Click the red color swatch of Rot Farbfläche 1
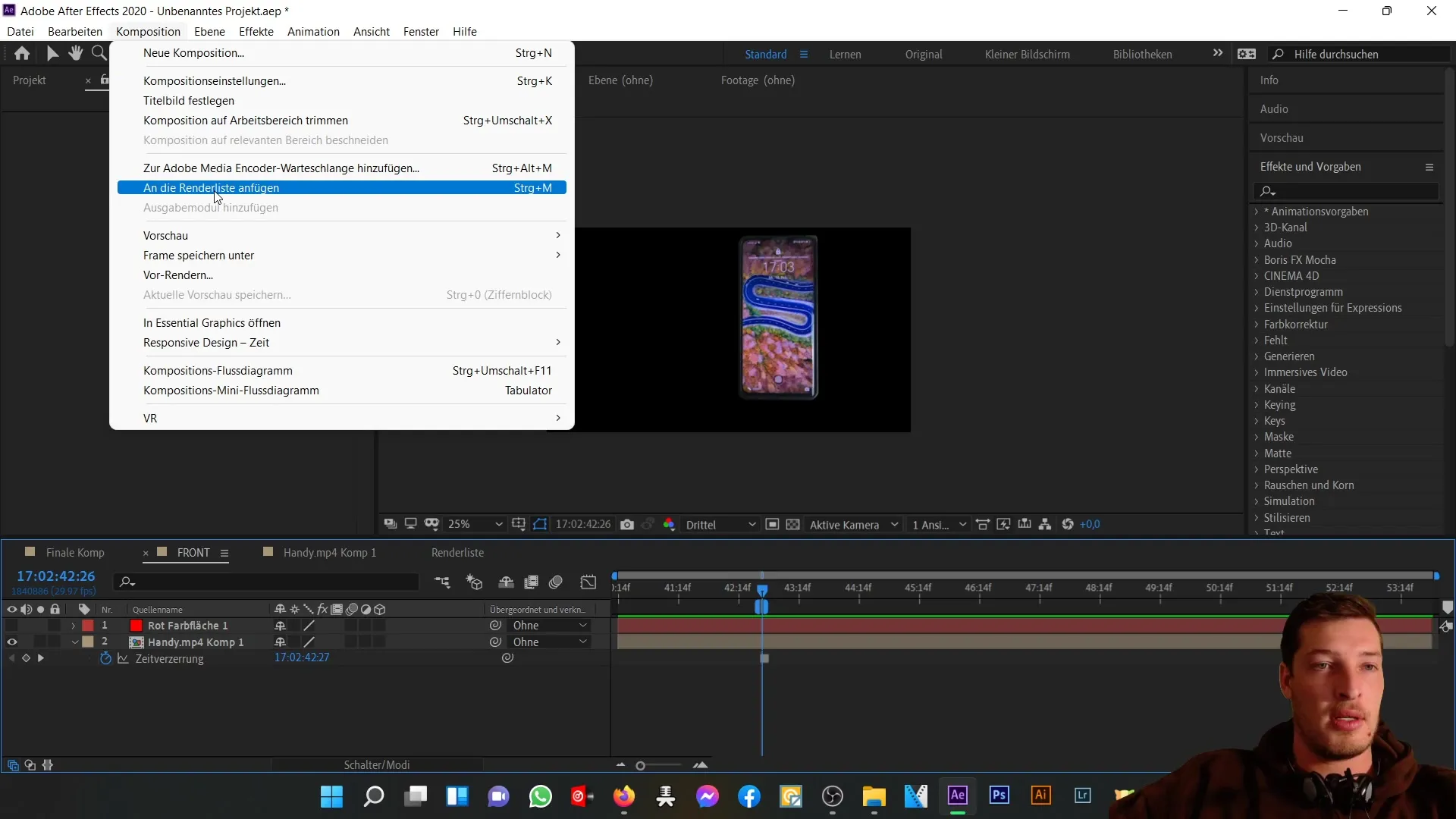The image size is (1456, 819). pos(136,626)
